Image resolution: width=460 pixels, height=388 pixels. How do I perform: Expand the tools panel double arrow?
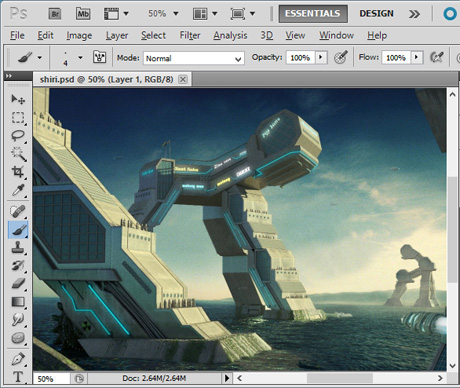coord(9,76)
